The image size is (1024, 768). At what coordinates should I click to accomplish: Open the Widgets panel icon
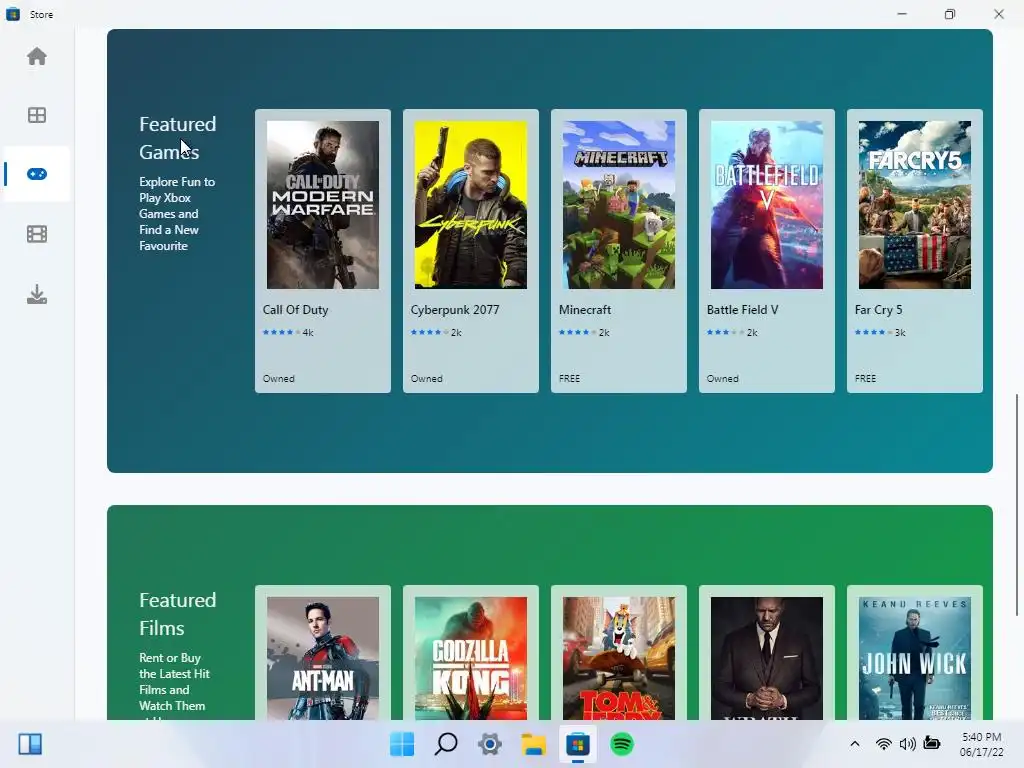pyautogui.click(x=30, y=744)
